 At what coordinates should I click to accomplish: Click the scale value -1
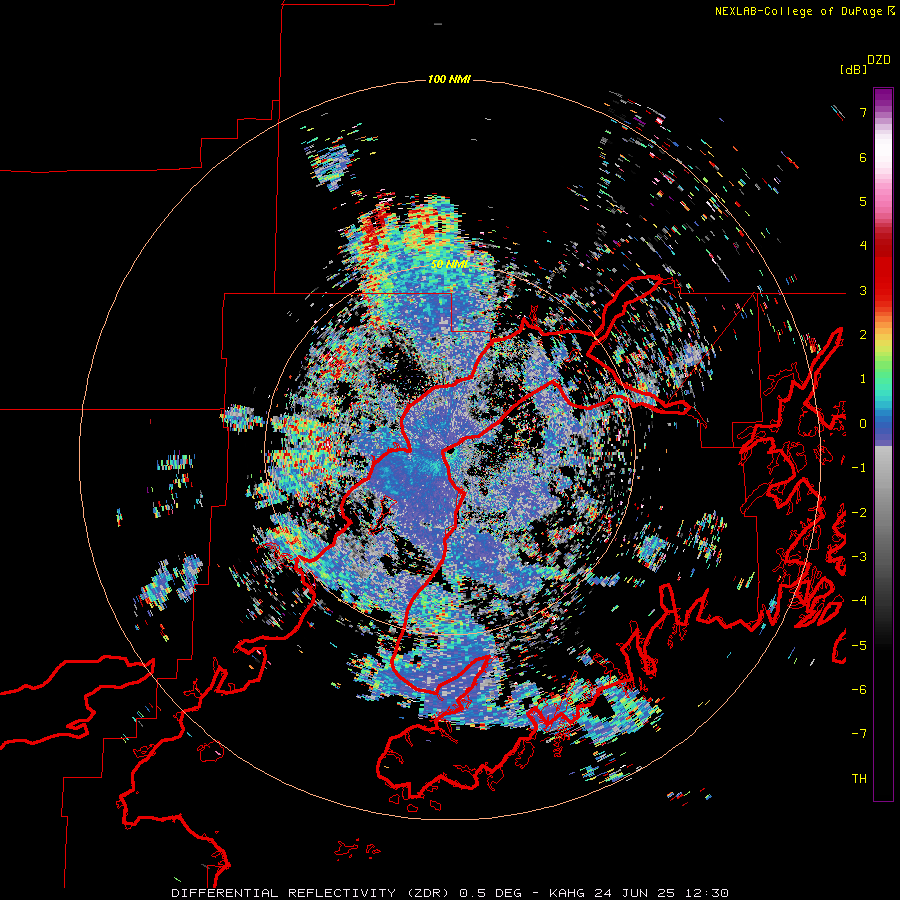[859, 468]
